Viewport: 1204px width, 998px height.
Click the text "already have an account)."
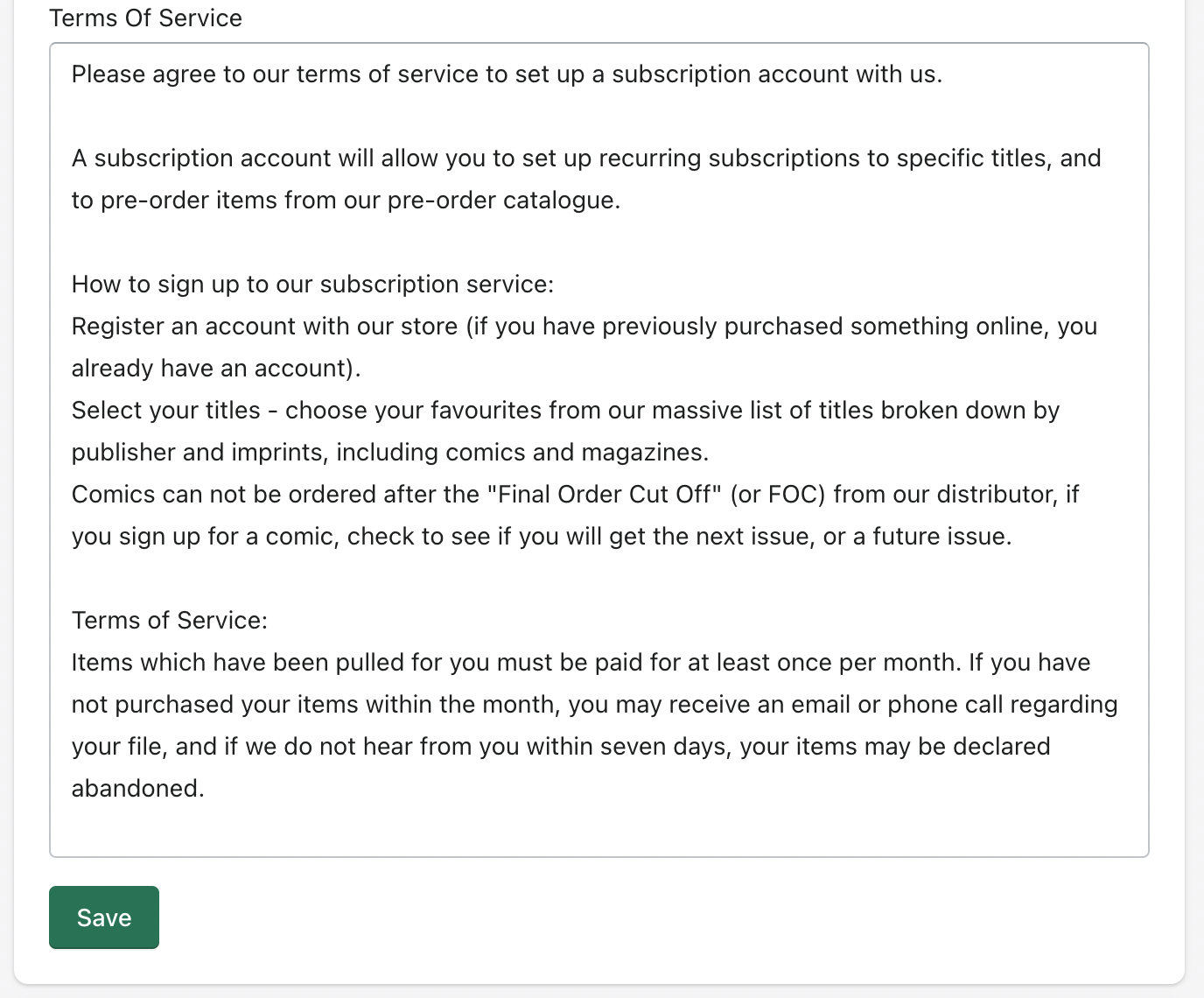216,369
